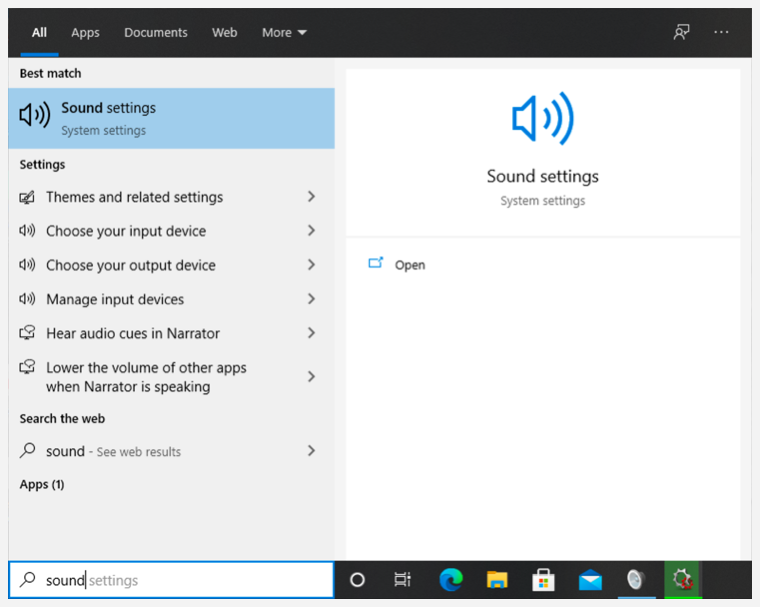This screenshot has height=607, width=760.
Task: Open the More filter dropdown
Action: (x=284, y=32)
